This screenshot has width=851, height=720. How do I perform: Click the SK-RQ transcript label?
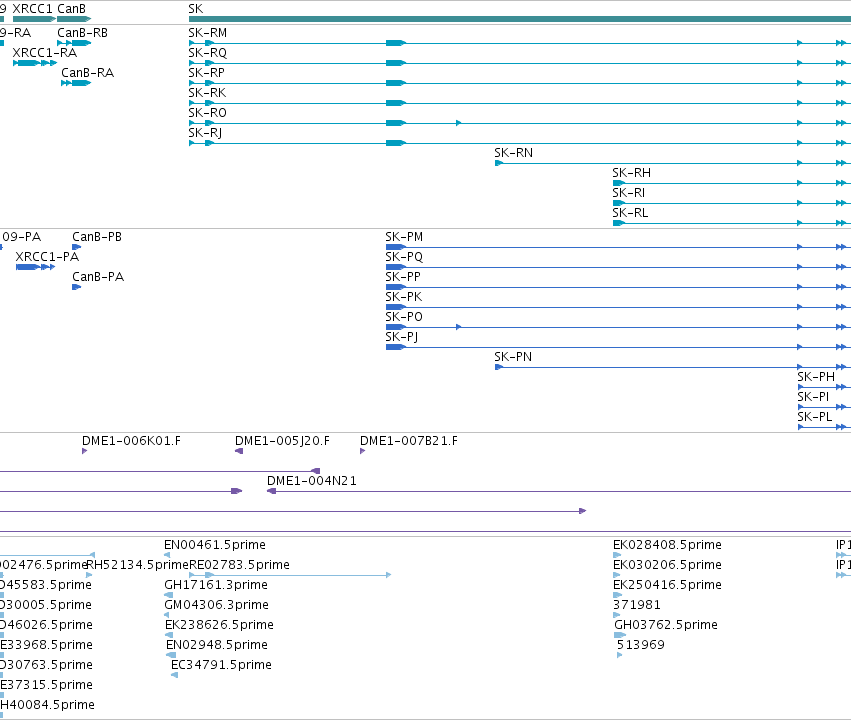coord(207,53)
